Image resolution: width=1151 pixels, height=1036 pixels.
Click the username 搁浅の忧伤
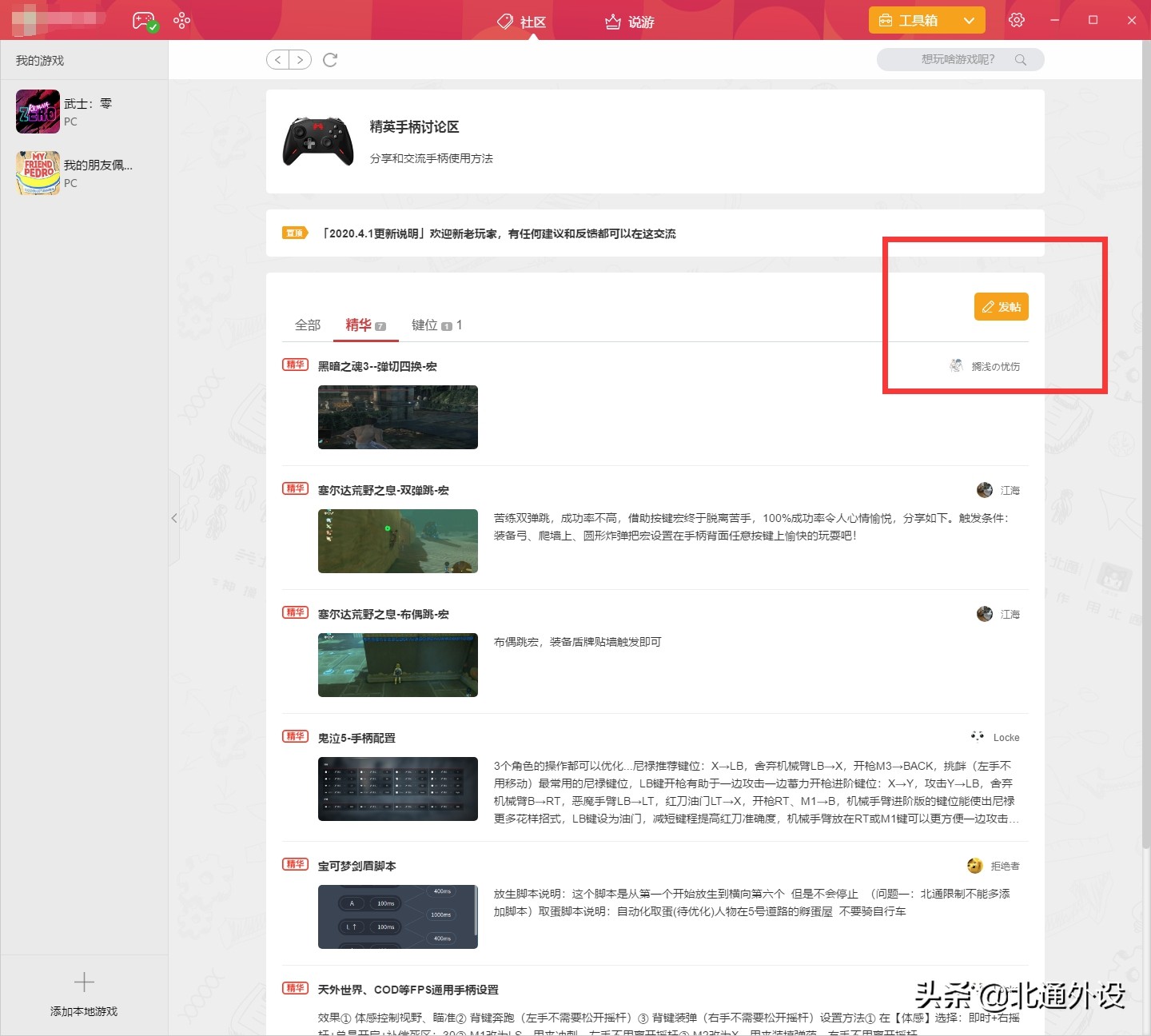point(996,367)
